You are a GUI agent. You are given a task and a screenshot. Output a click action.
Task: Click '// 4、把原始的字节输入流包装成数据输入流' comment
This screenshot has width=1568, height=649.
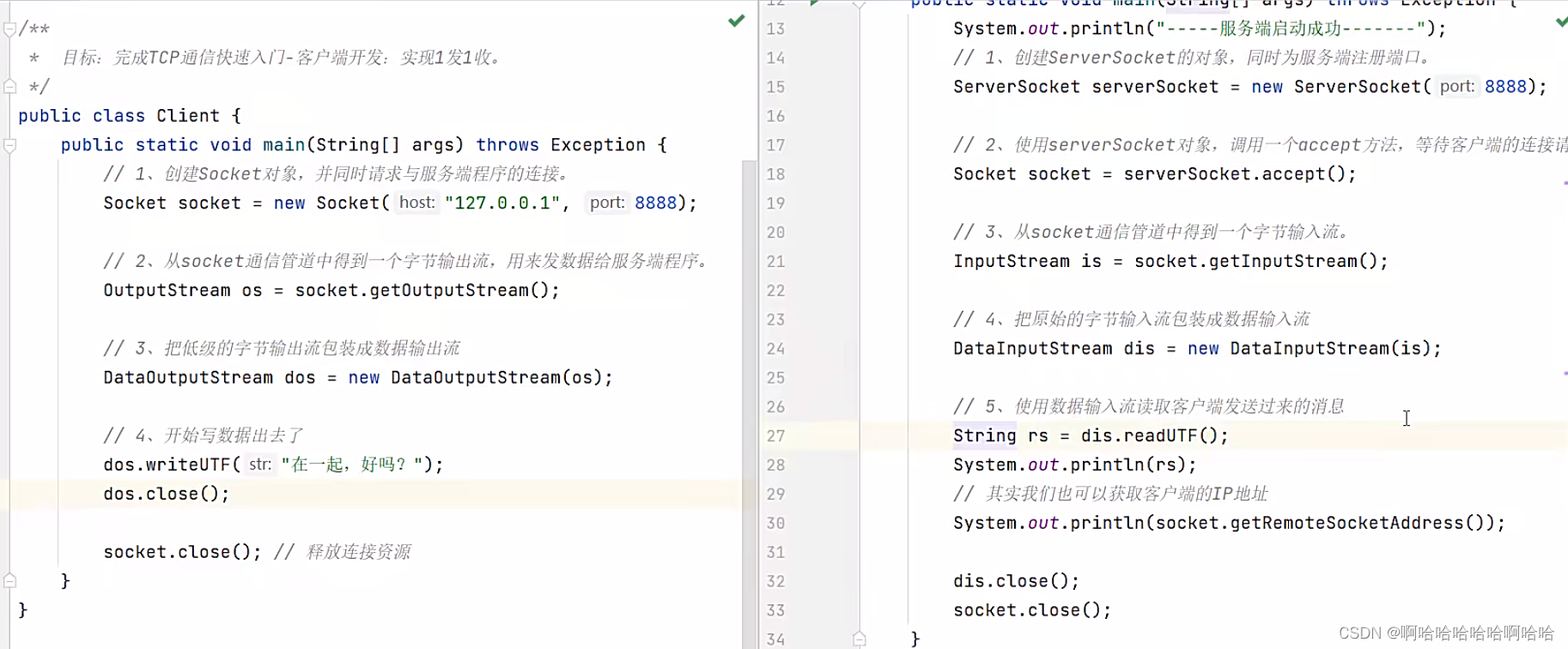click(1132, 319)
